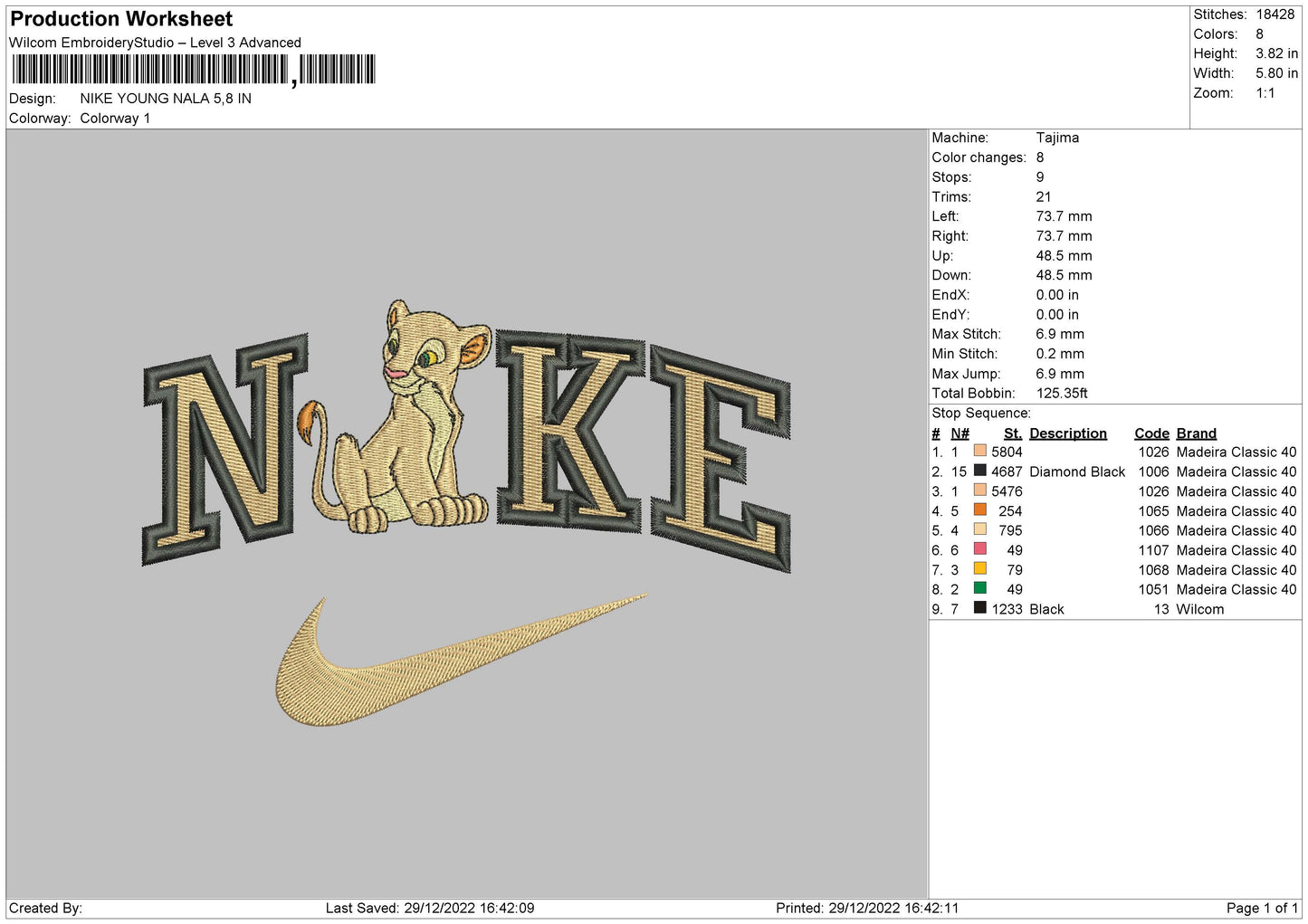Image resolution: width=1308 pixels, height=924 pixels.
Task: Select the tan swoosh in the design
Action: tap(460, 660)
